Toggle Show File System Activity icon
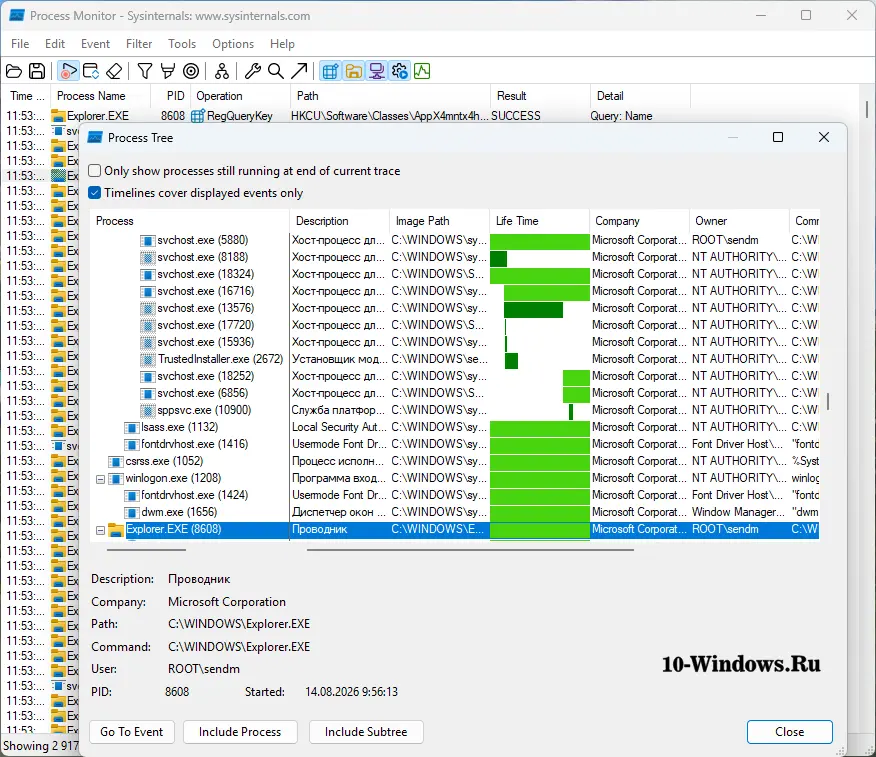The image size is (876, 757). [x=353, y=71]
